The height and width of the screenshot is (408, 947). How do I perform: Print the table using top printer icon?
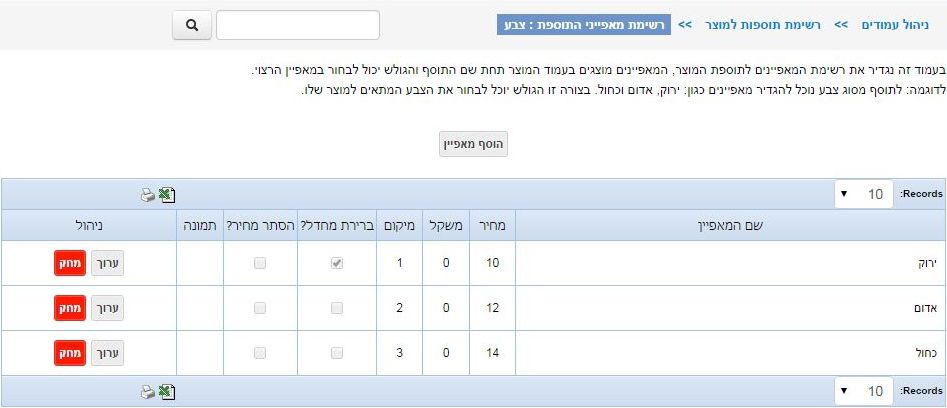point(148,195)
